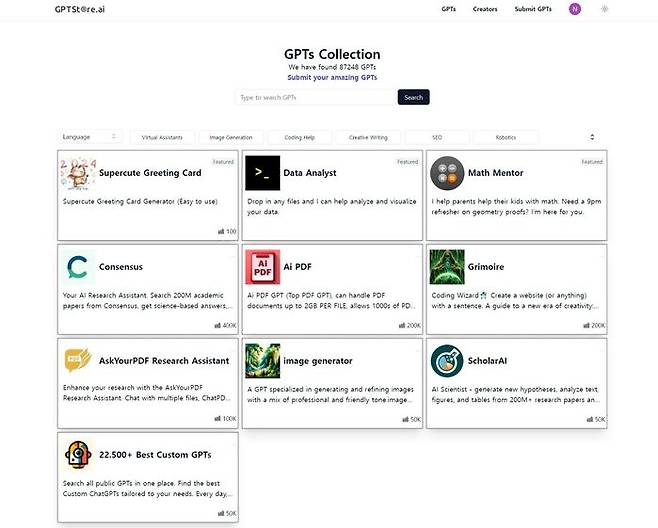Select the SEO category filter
The image size is (658, 528).
pos(437,137)
